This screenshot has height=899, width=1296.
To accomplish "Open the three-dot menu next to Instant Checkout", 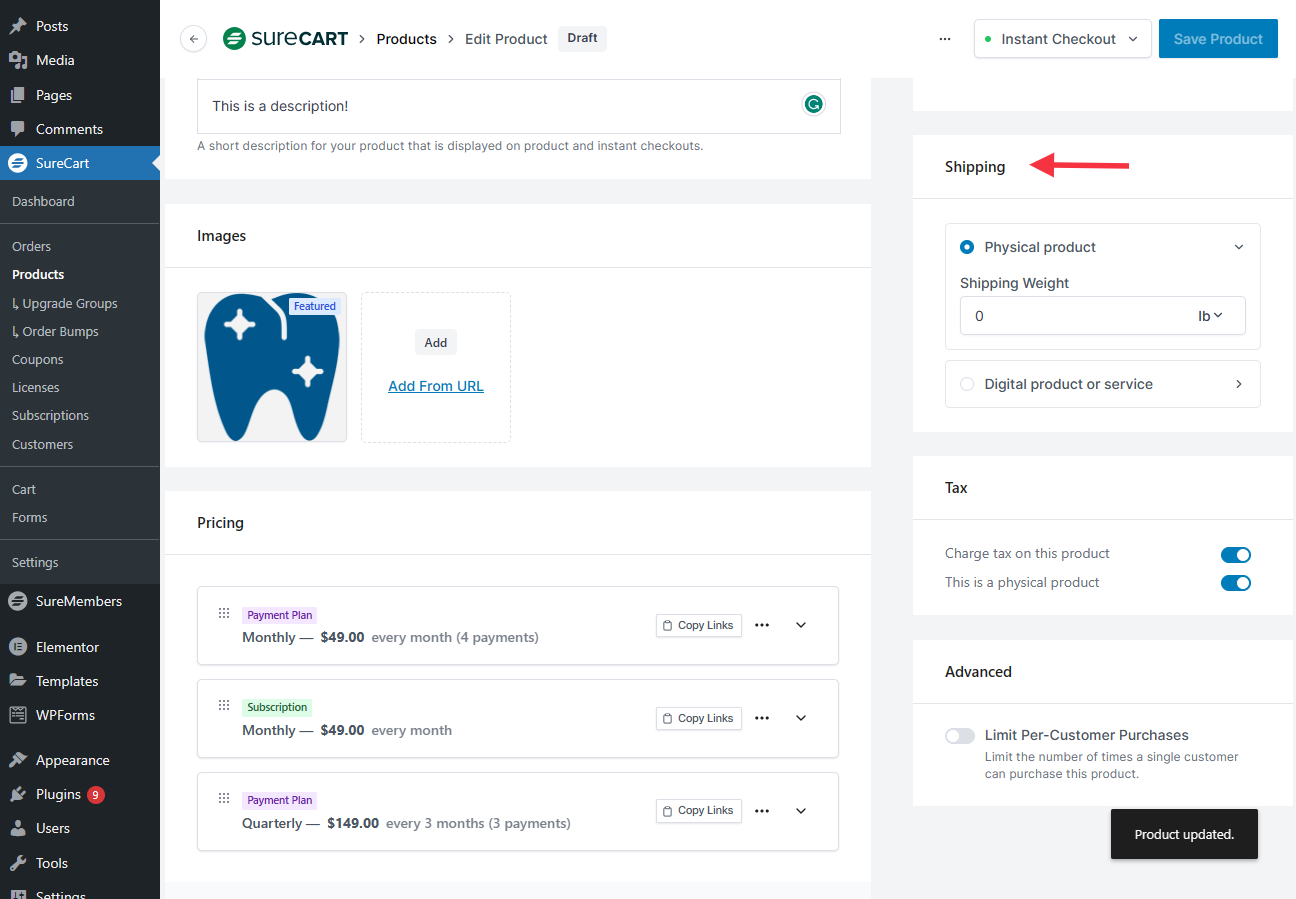I will point(945,39).
